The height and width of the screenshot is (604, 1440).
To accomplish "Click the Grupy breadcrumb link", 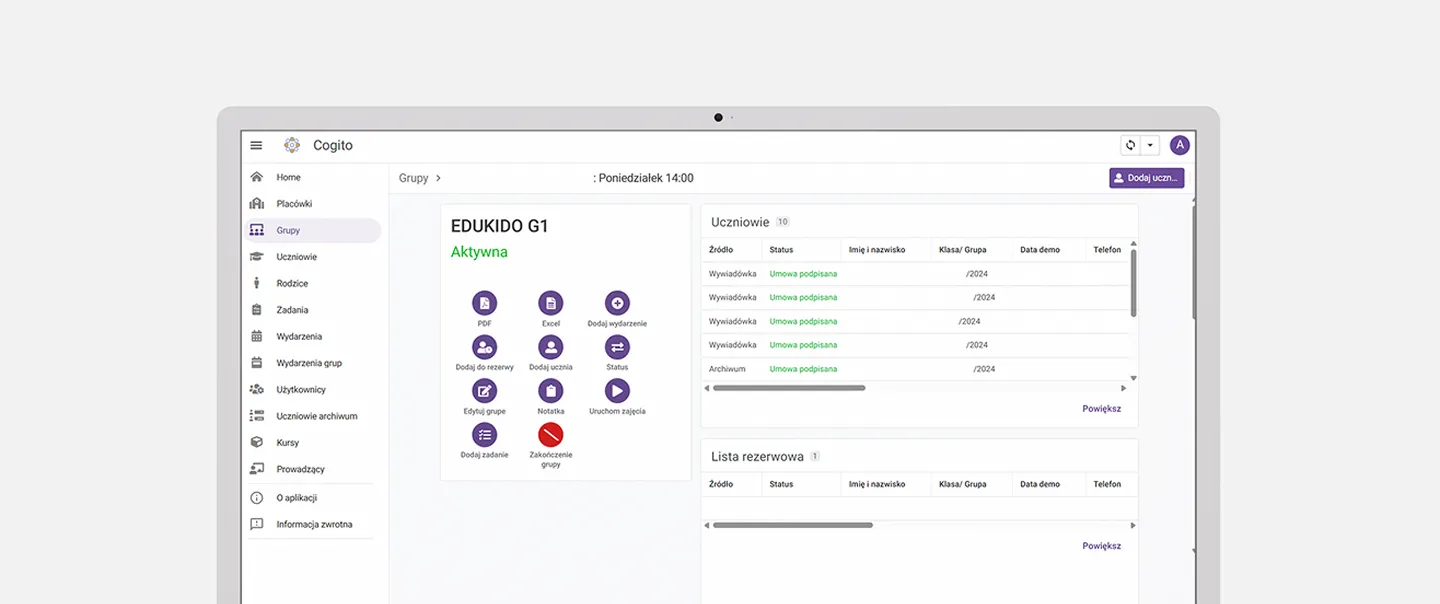I will coord(413,178).
